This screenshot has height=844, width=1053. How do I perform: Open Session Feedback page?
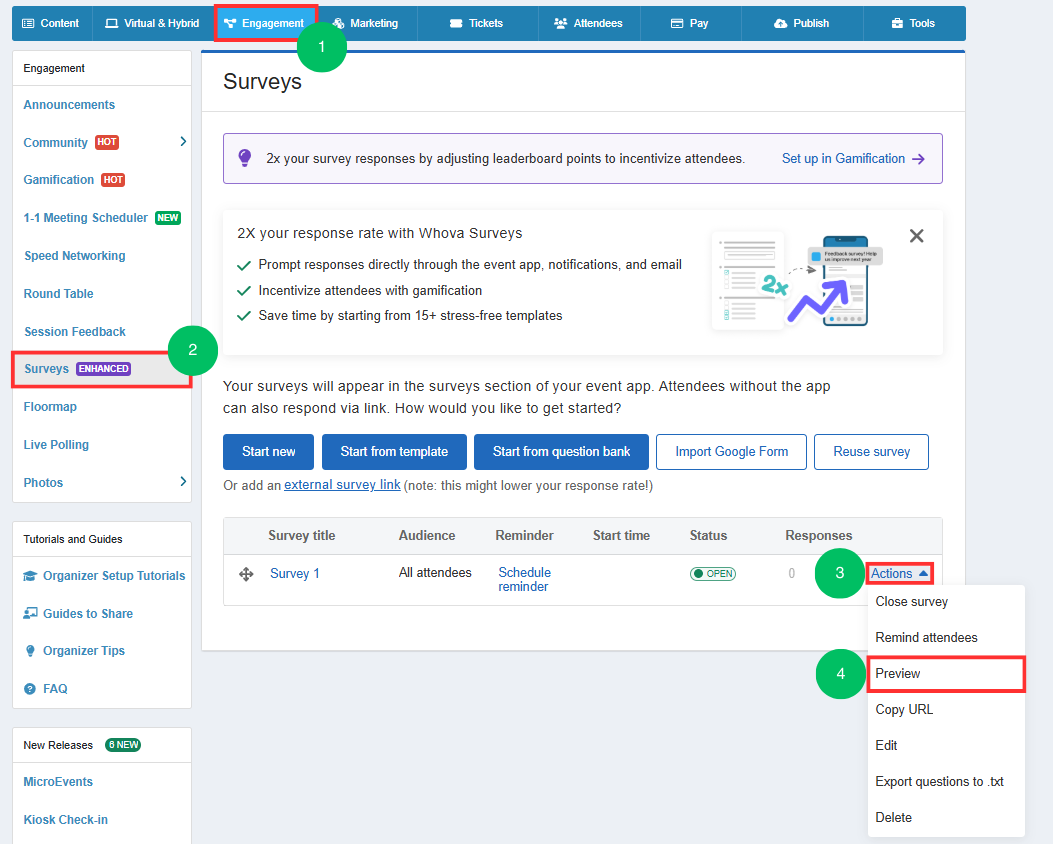(x=75, y=332)
